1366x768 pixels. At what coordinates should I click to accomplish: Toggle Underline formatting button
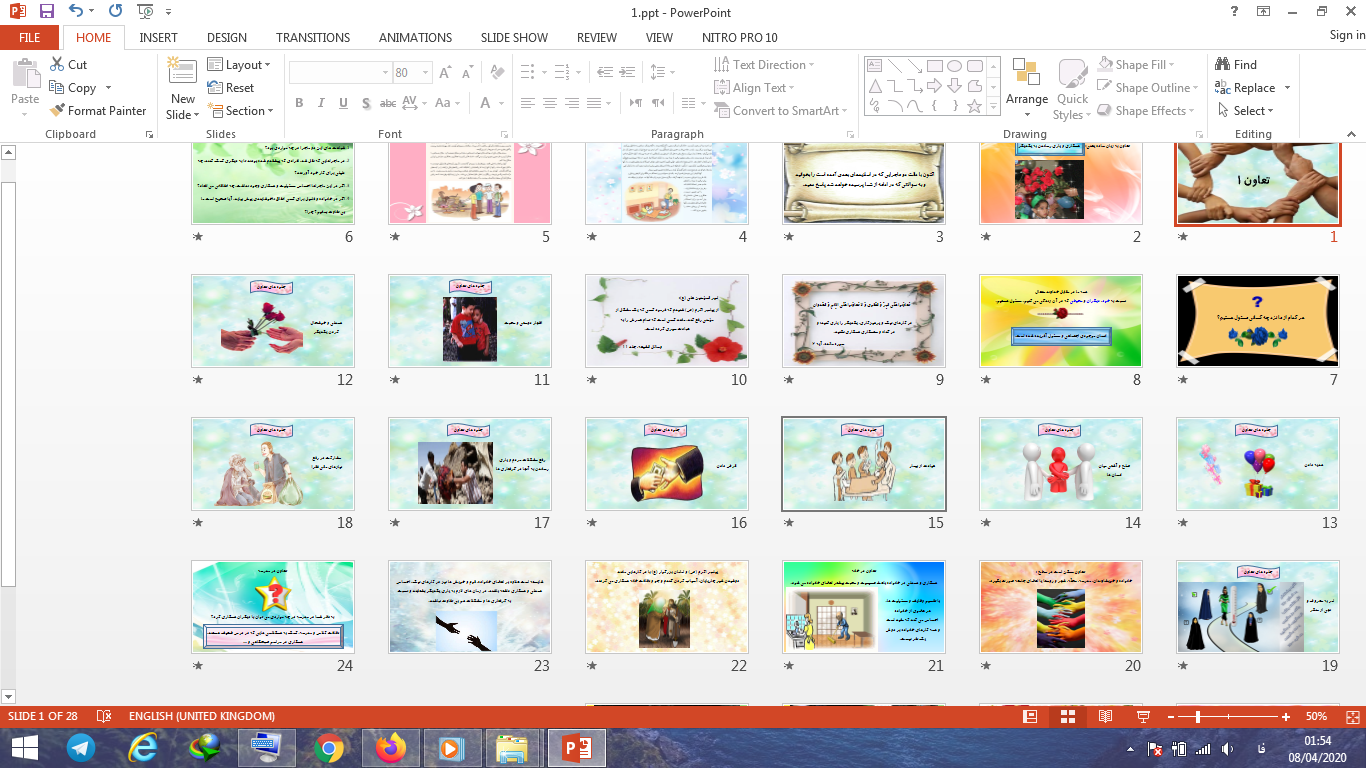(x=343, y=103)
